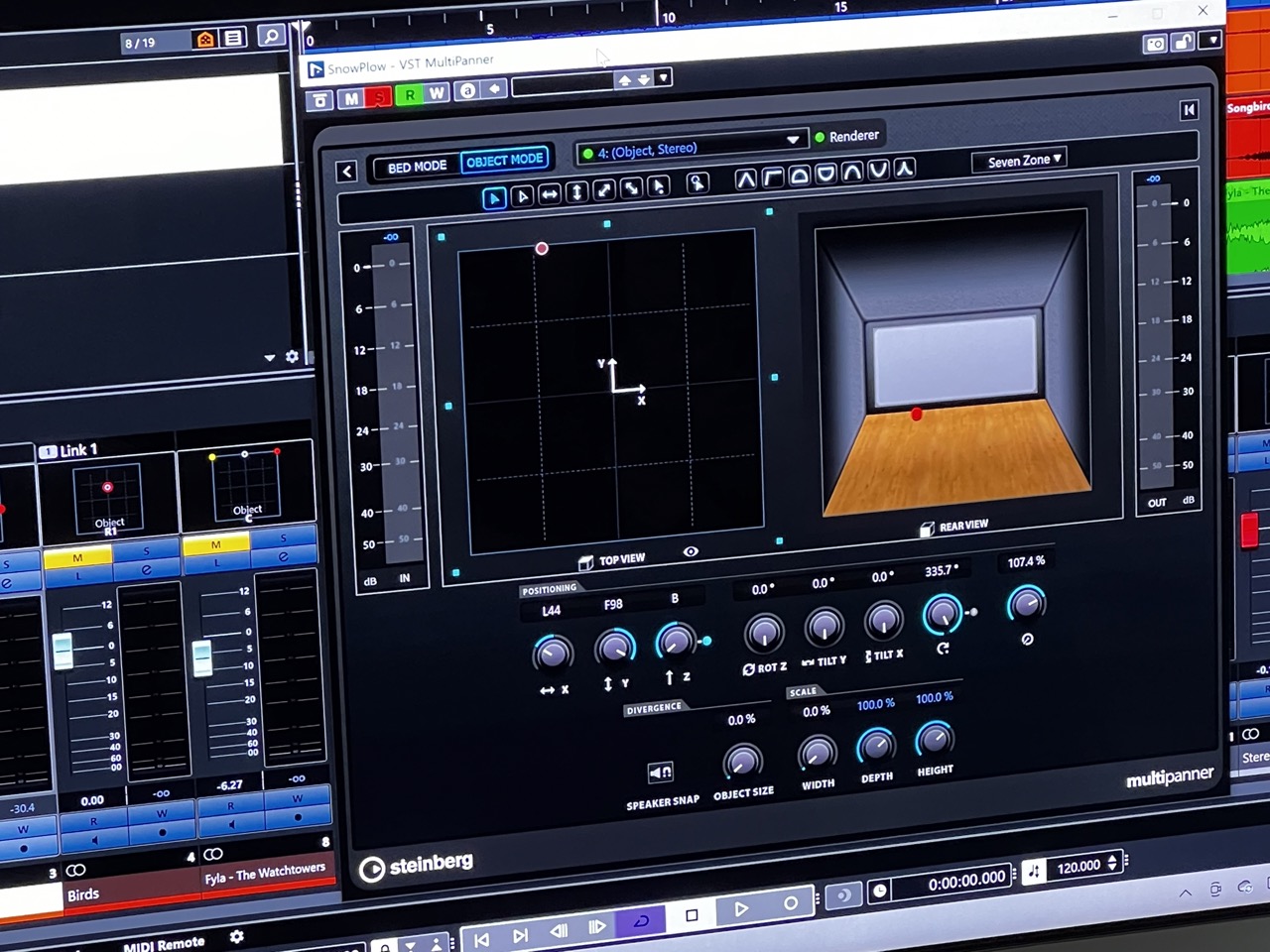The height and width of the screenshot is (952, 1270).
Task: Step to the previous preset arrow
Action: pyautogui.click(x=624, y=80)
